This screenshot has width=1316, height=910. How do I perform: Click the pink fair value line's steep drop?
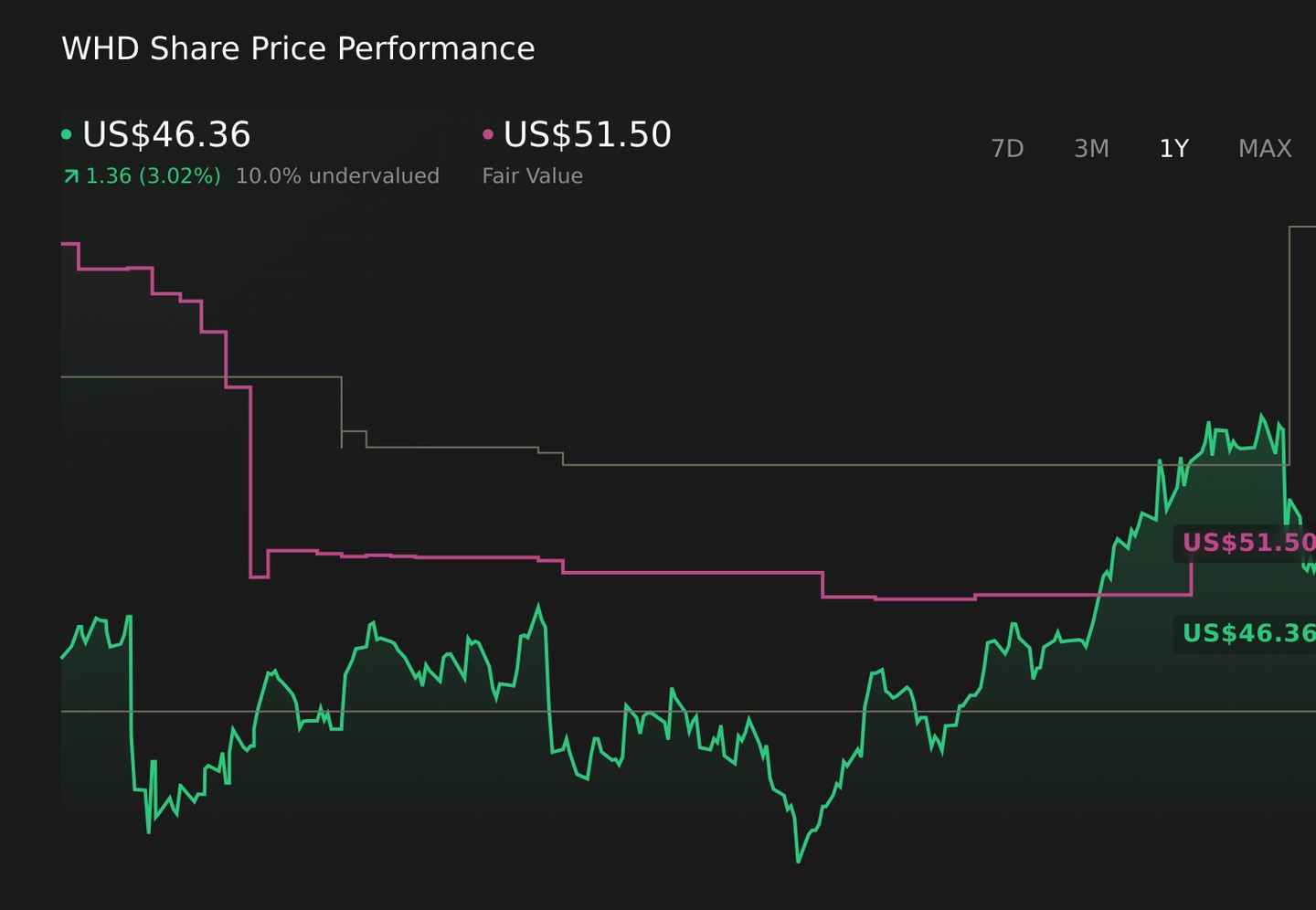click(250, 482)
